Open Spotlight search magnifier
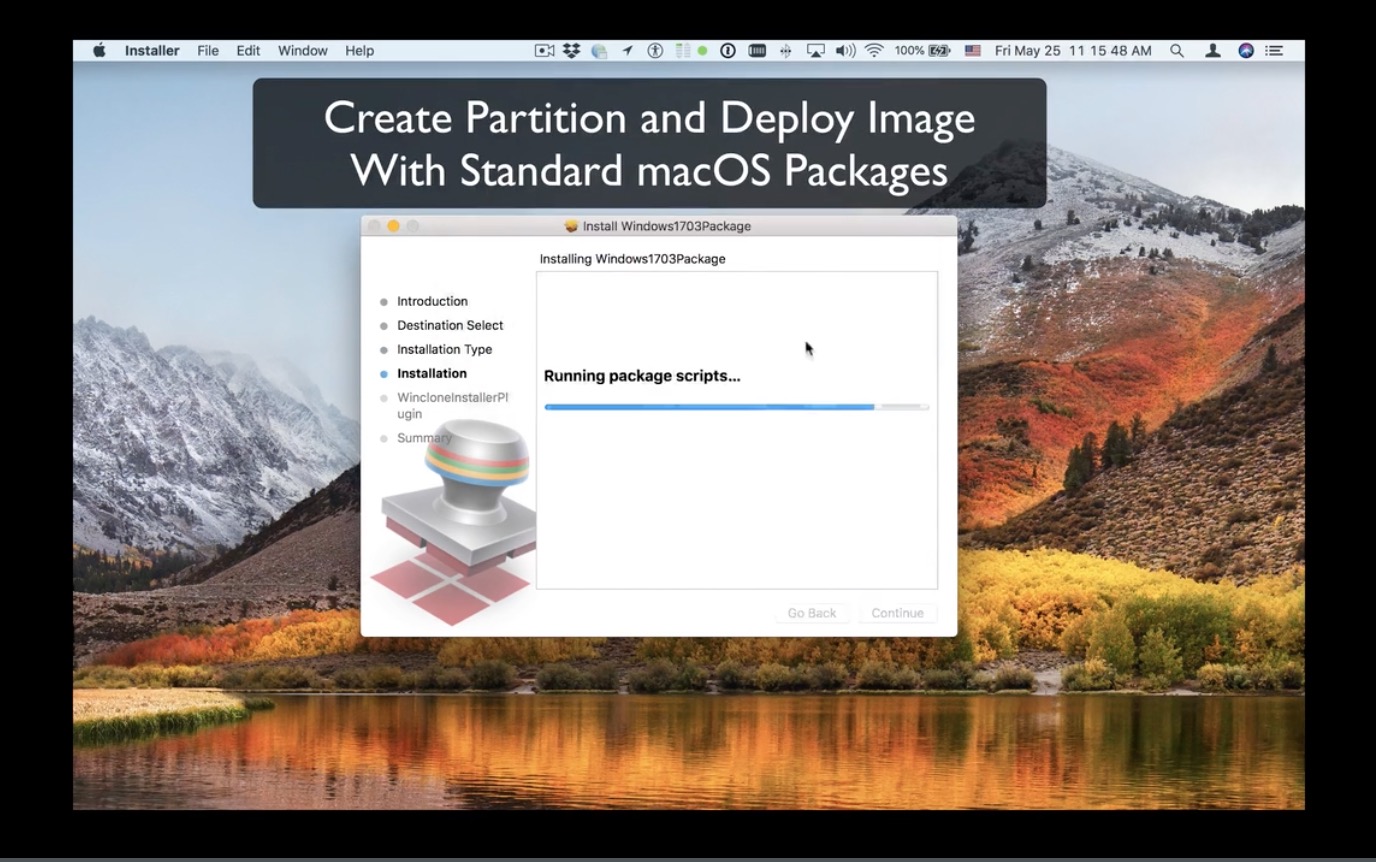 pyautogui.click(x=1177, y=50)
